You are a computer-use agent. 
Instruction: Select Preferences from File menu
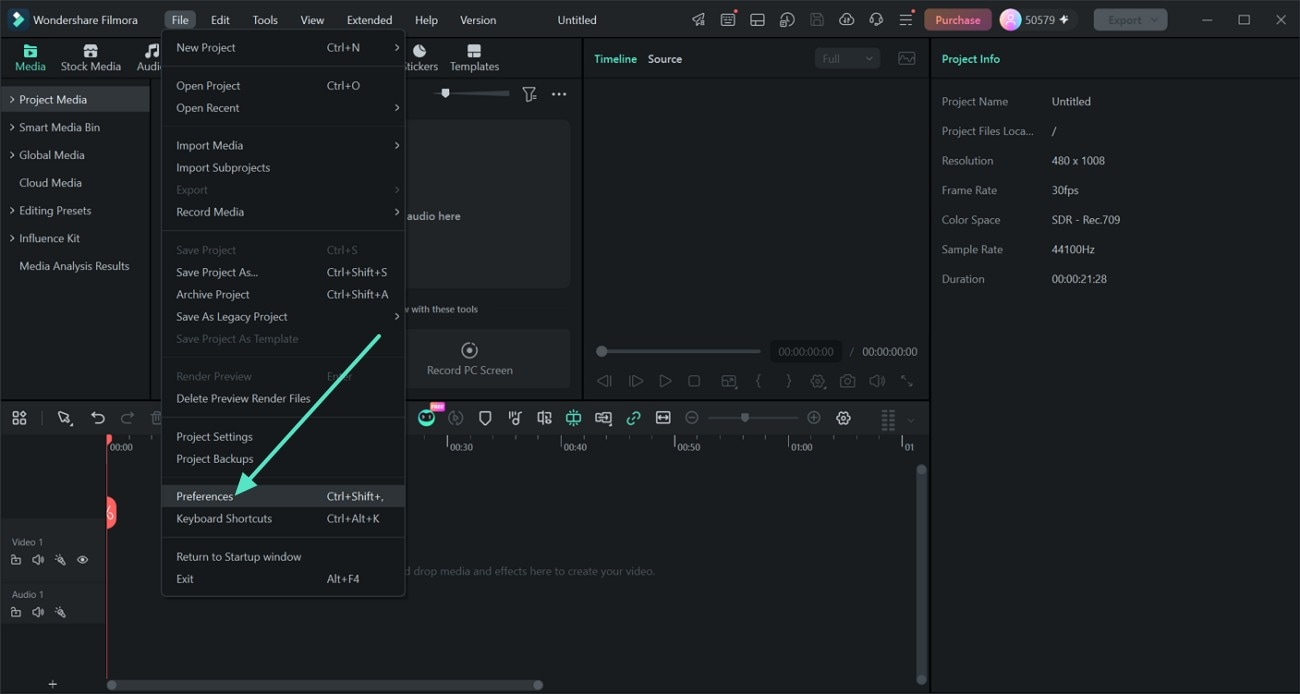[x=283, y=496]
